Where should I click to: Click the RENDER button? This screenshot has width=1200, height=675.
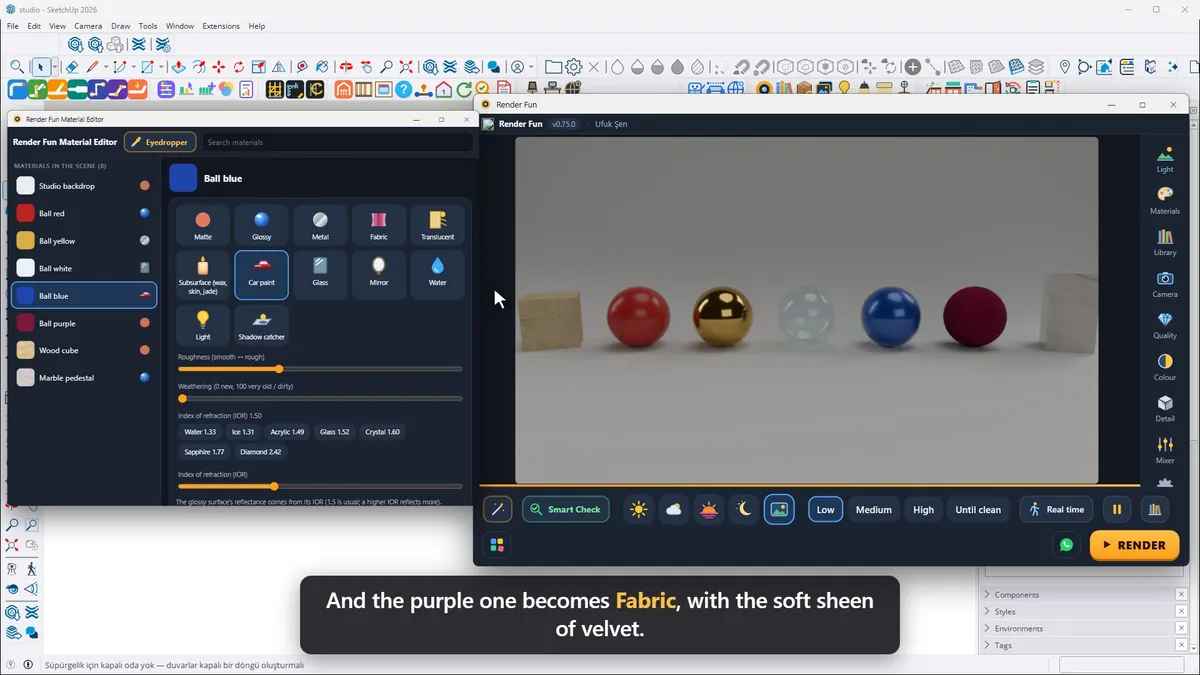[1134, 545]
